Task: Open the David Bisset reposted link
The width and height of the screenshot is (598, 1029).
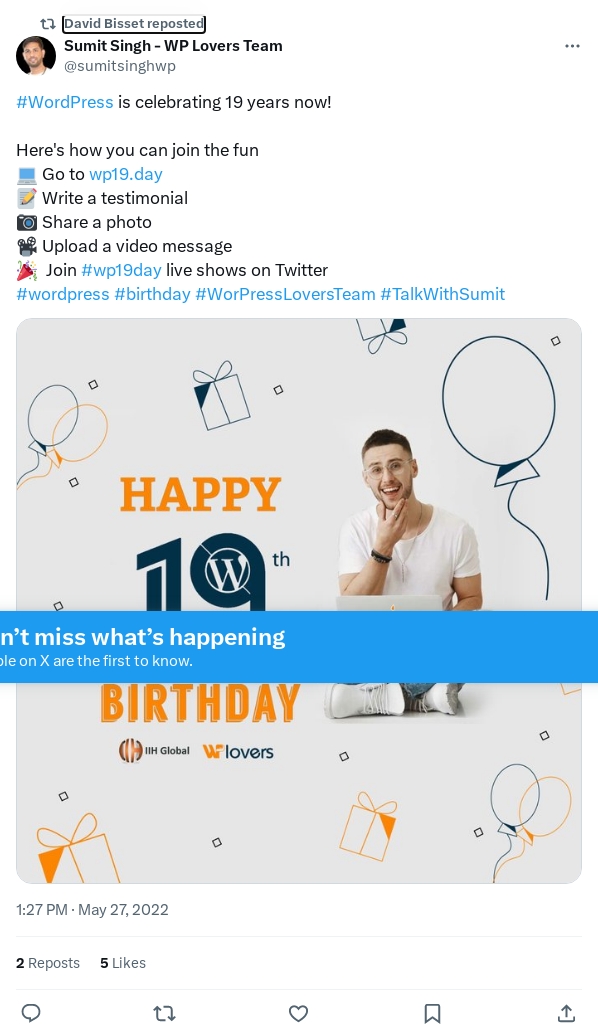Action: coord(134,24)
